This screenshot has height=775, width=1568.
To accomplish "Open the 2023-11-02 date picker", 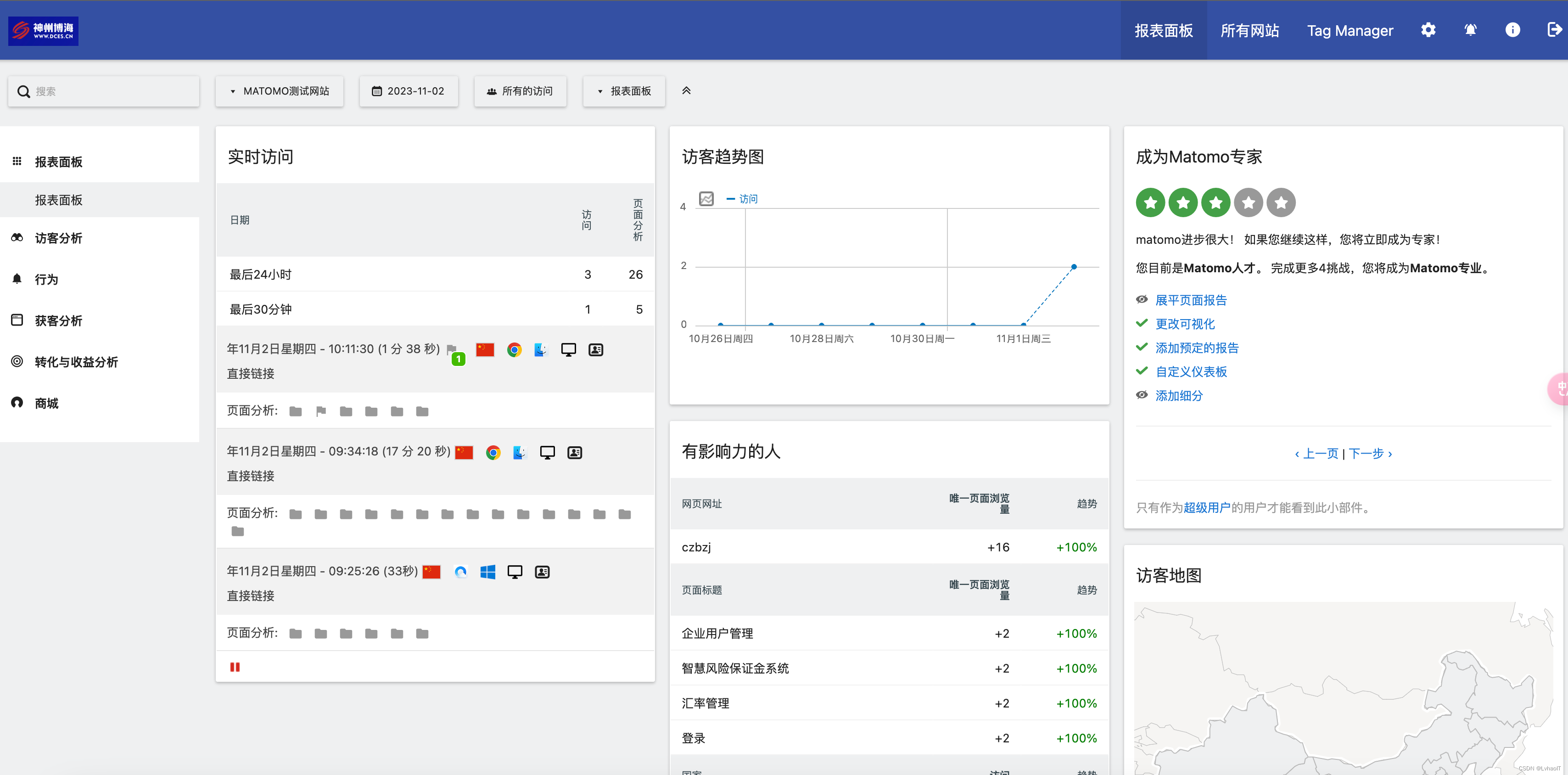I will click(x=409, y=91).
